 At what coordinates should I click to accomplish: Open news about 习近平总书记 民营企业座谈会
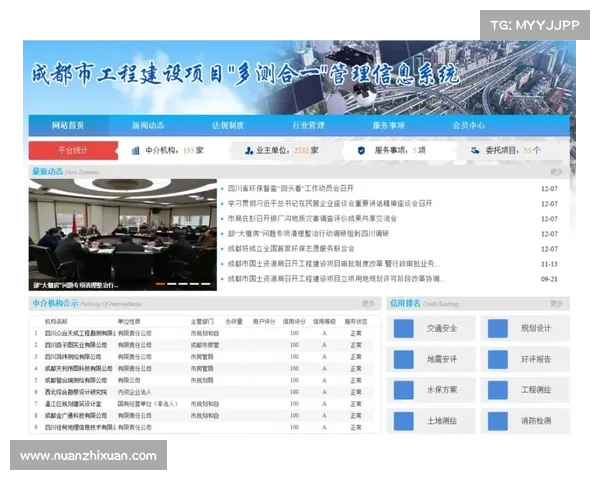330,203
